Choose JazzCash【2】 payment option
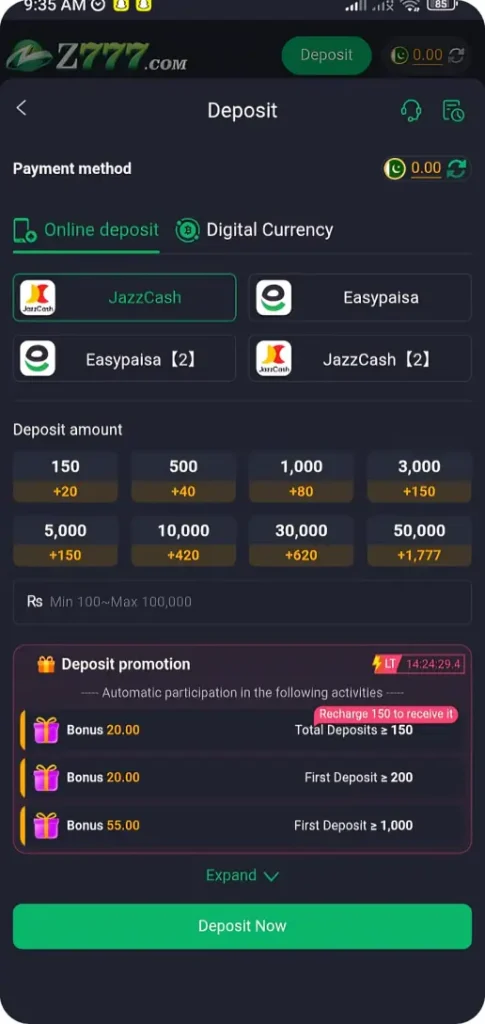This screenshot has width=485, height=1024. point(360,359)
